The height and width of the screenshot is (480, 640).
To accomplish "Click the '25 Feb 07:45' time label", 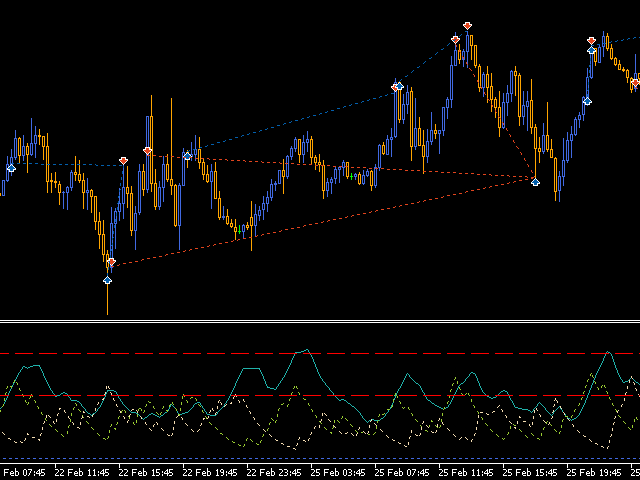I will tap(403, 473).
